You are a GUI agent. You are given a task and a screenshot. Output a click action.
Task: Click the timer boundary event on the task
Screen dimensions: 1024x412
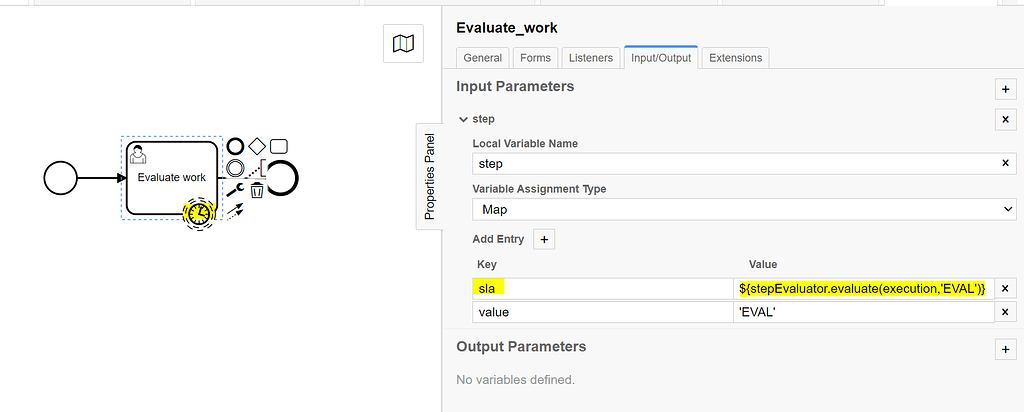tap(199, 213)
